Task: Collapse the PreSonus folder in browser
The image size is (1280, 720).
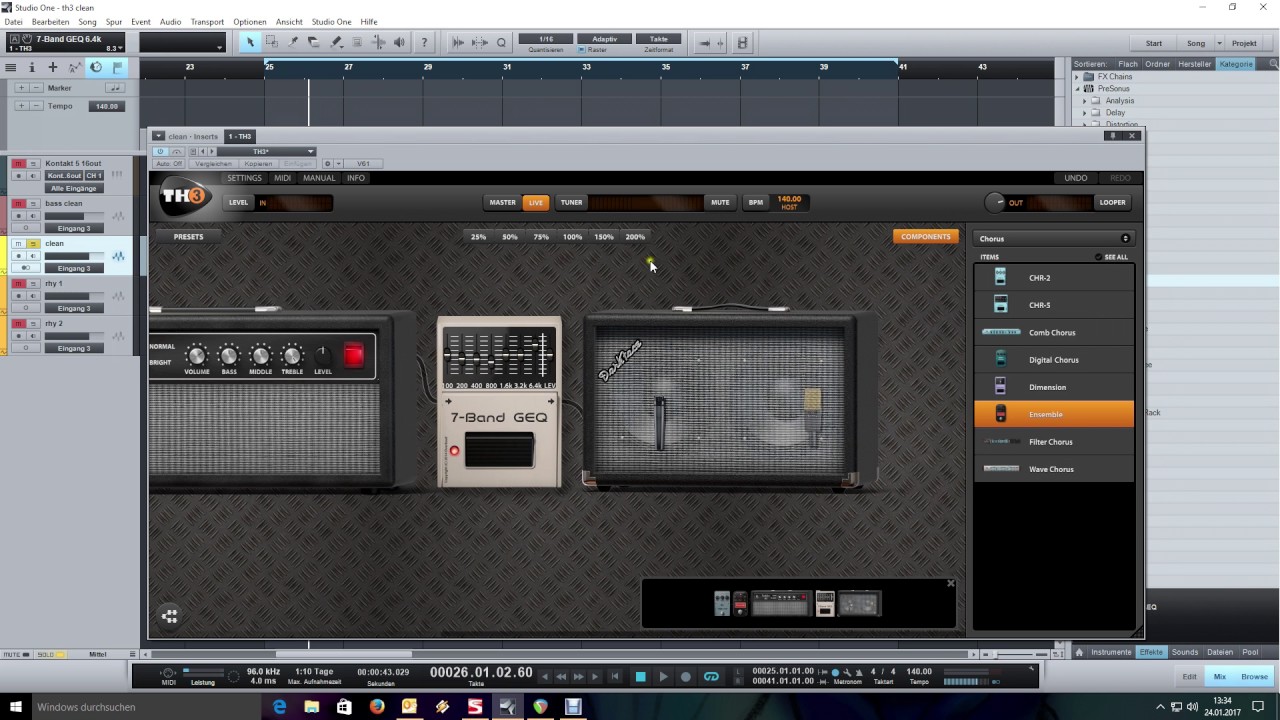Action: tap(1078, 89)
